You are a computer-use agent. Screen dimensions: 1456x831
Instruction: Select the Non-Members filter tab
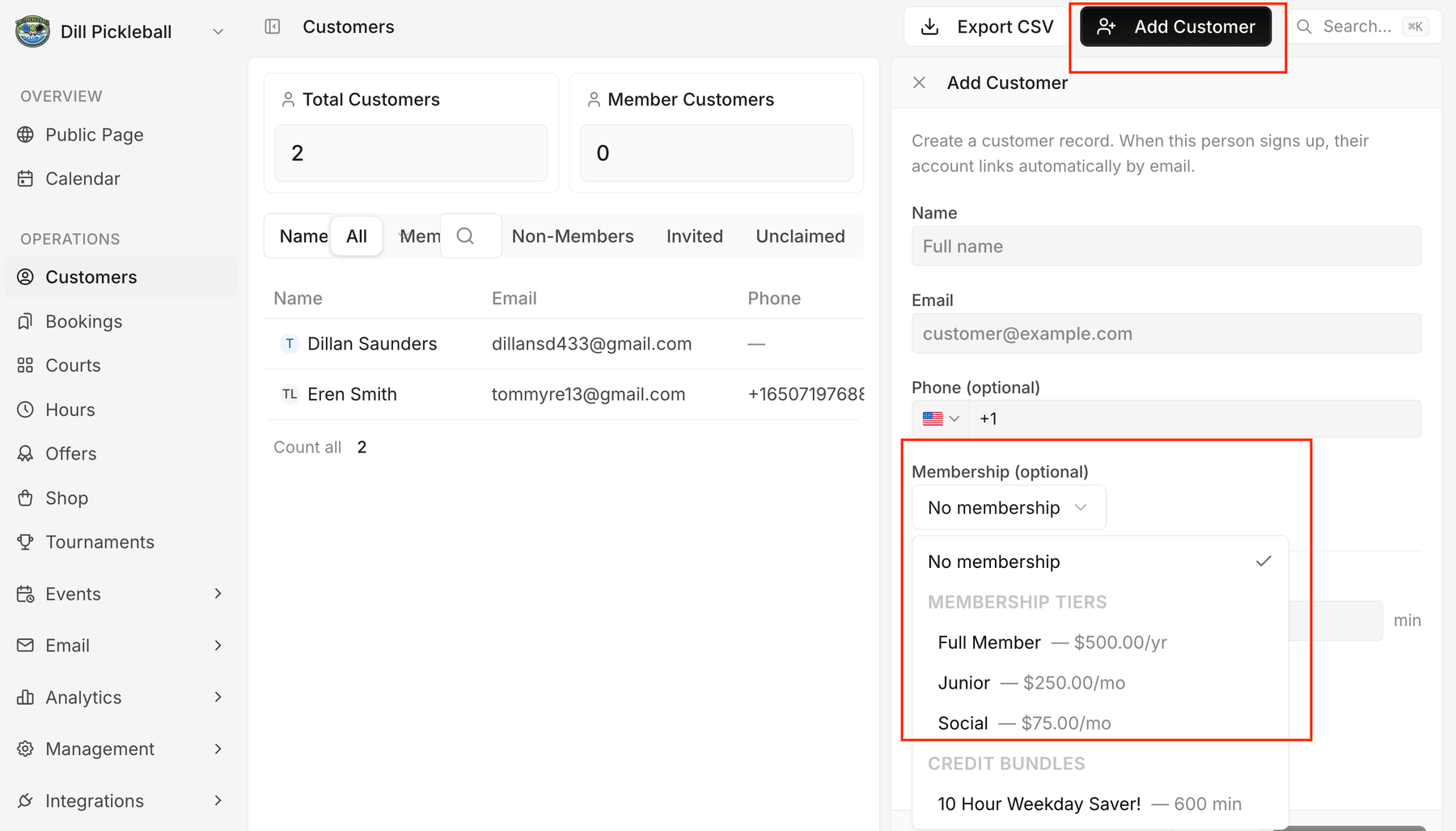pyautogui.click(x=573, y=236)
